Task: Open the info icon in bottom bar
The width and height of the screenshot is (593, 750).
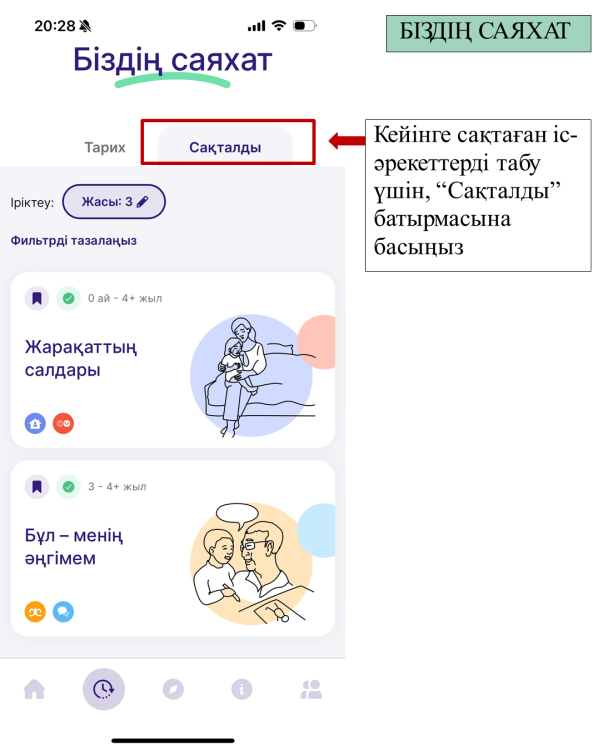Action: [242, 689]
